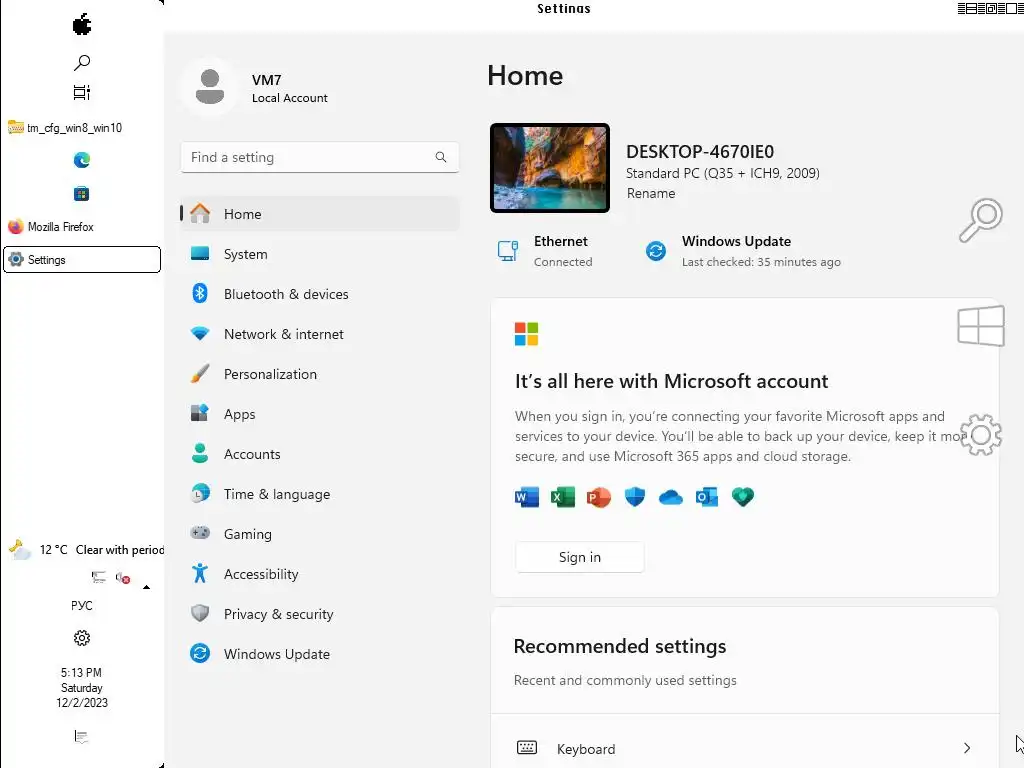1024x768 pixels.
Task: Open Privacy & security category
Action: click(x=319, y=614)
